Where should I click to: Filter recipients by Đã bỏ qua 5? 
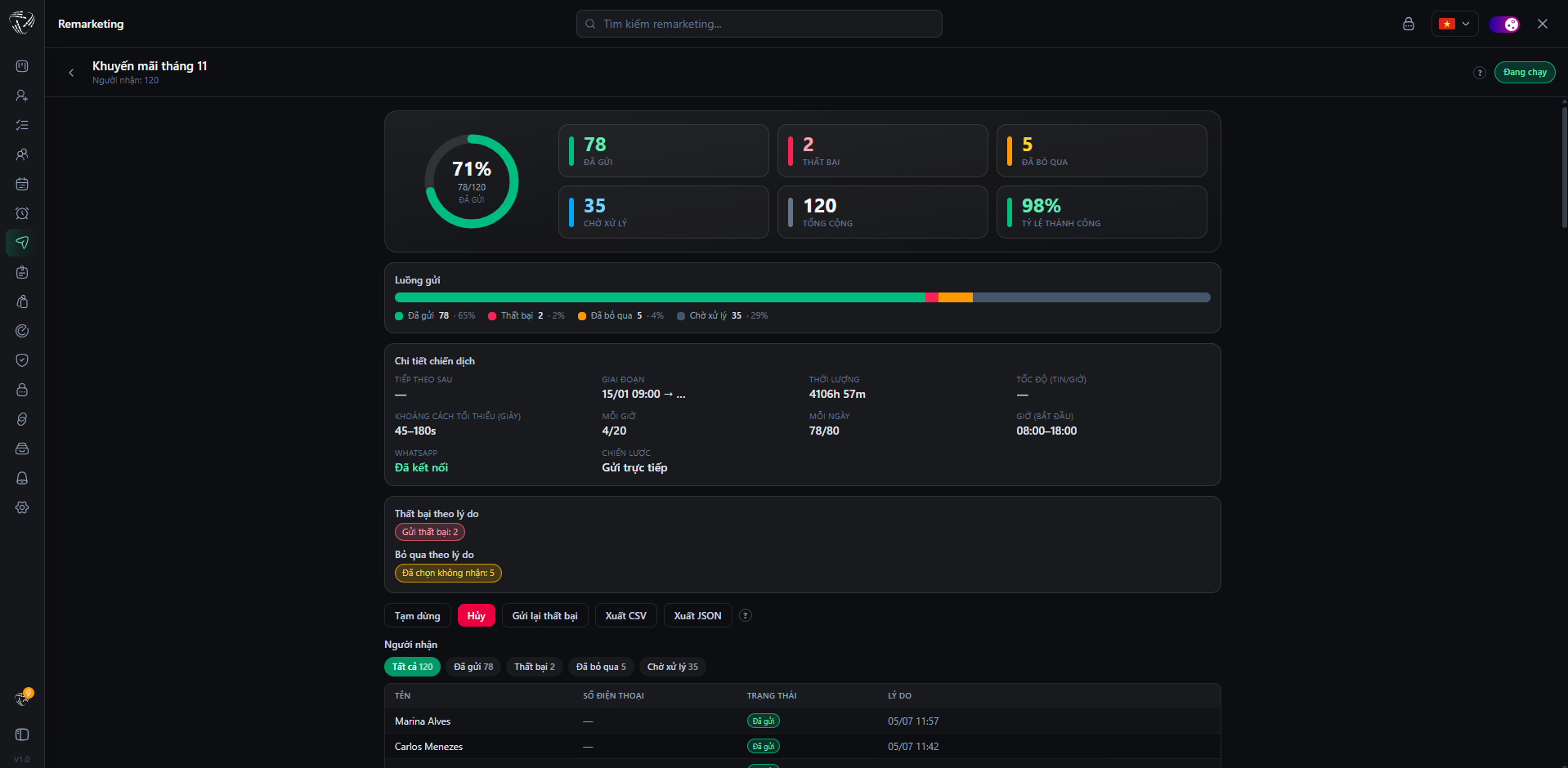601,667
